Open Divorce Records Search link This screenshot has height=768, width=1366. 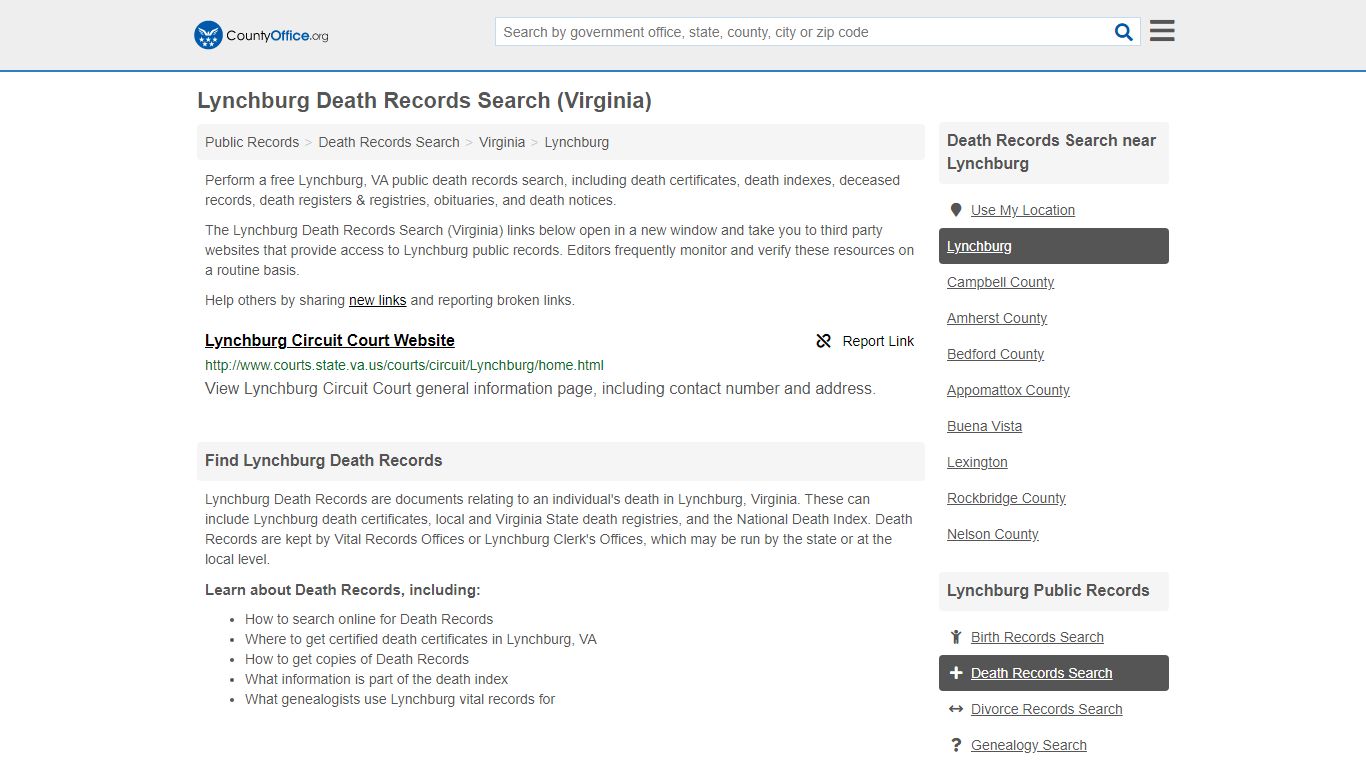point(1046,709)
